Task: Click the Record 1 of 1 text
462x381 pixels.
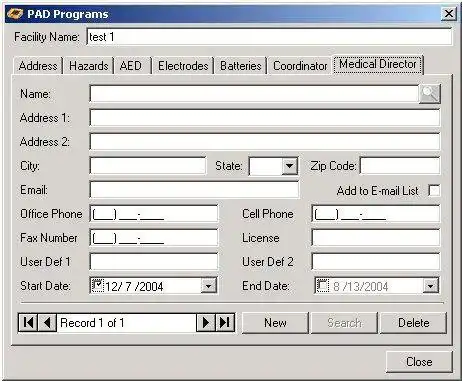Action: point(92,323)
